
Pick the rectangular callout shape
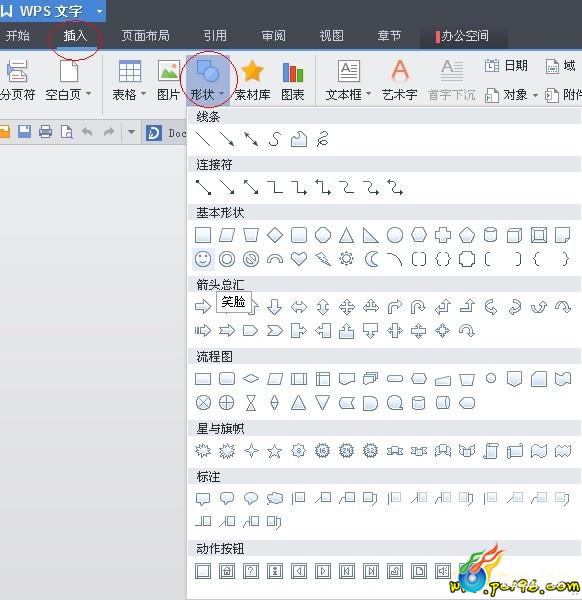pos(203,499)
